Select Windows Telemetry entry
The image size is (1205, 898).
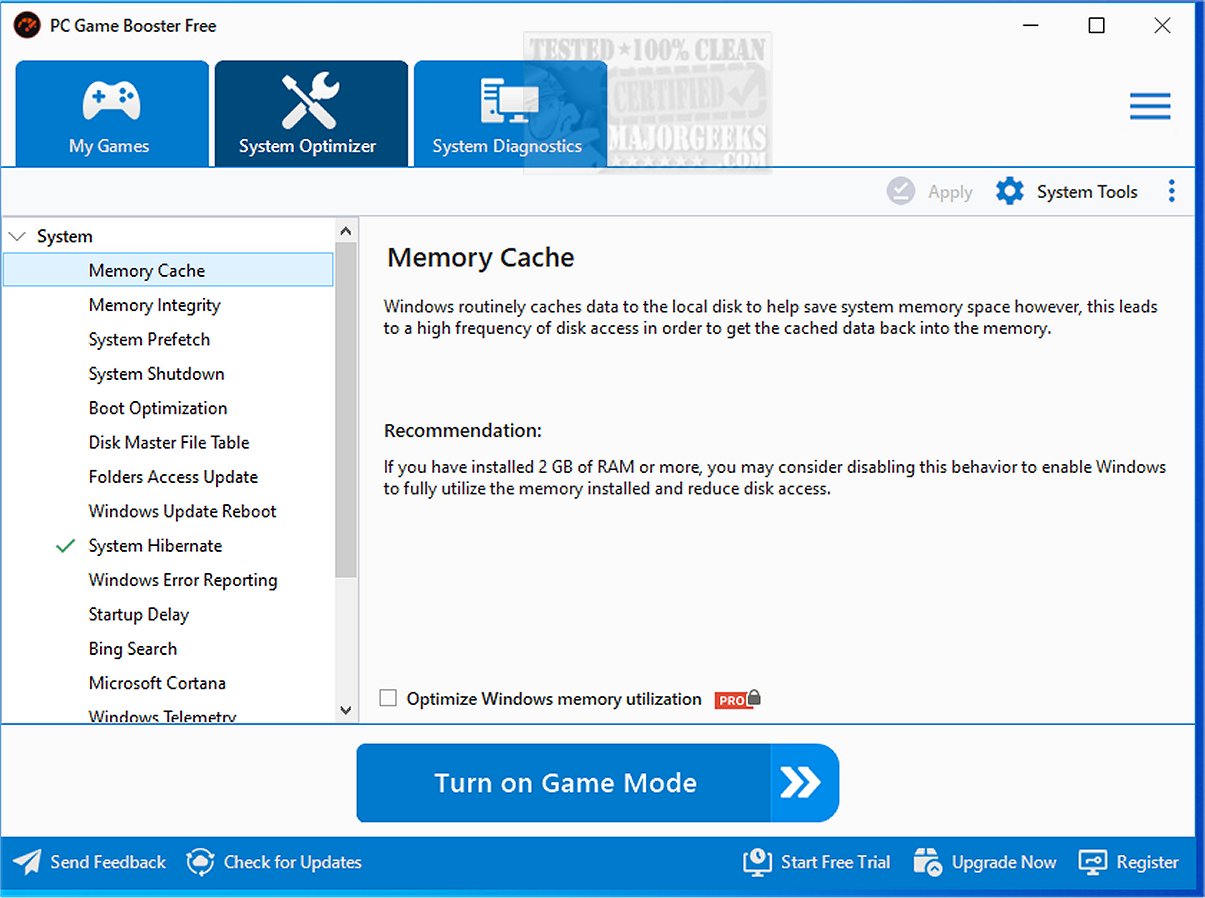pyautogui.click(x=162, y=716)
